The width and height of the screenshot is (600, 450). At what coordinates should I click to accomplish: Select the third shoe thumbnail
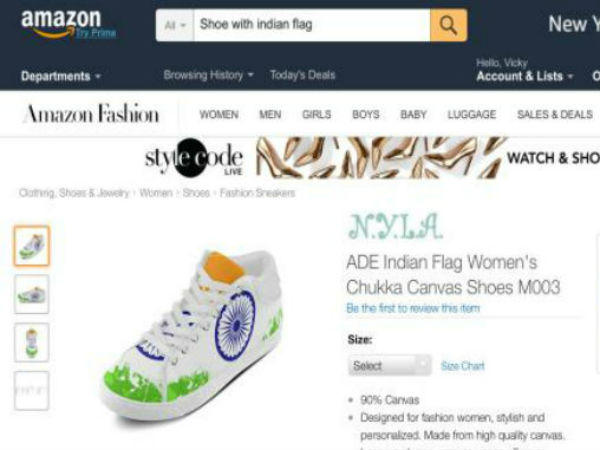(x=32, y=342)
